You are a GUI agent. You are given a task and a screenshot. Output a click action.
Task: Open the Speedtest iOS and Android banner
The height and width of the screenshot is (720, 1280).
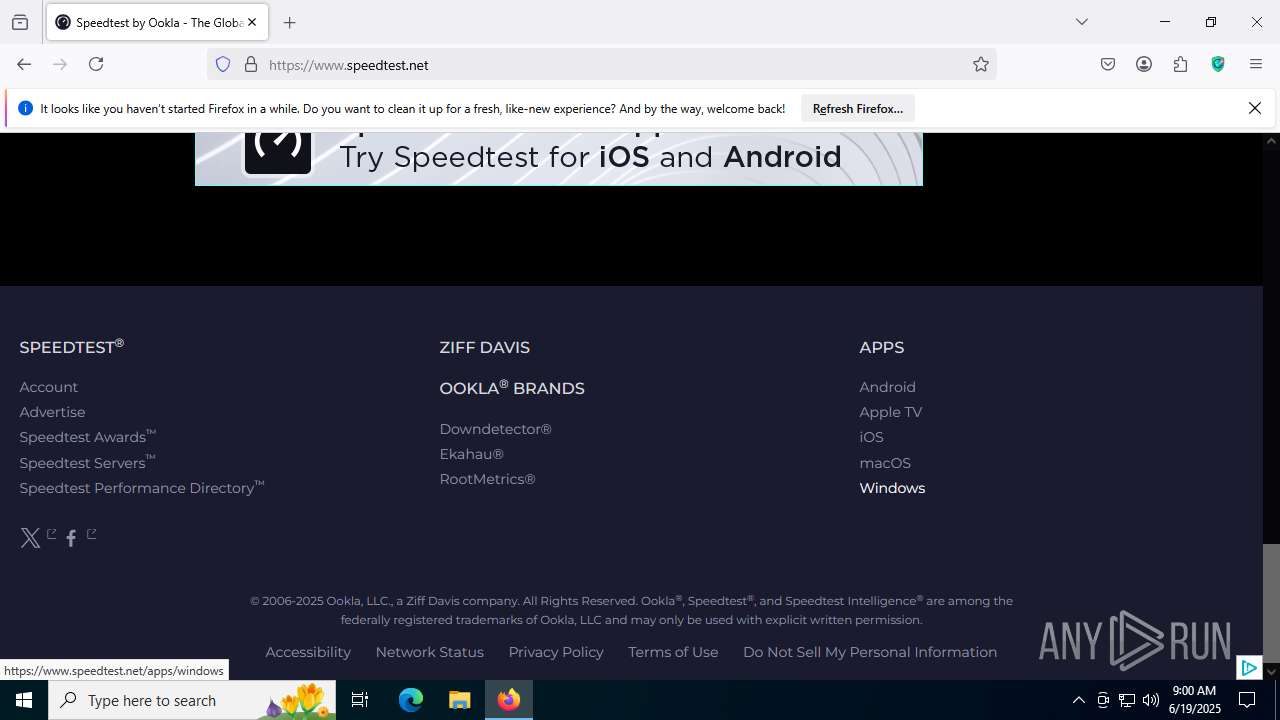pos(559,159)
